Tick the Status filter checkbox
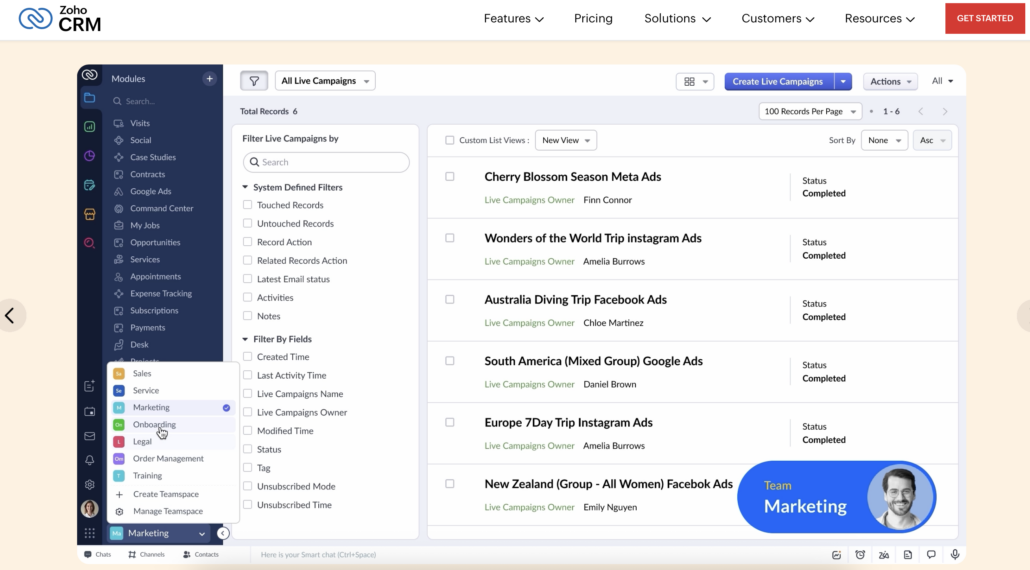Screen dimensions: 1030x570 coord(248,449)
